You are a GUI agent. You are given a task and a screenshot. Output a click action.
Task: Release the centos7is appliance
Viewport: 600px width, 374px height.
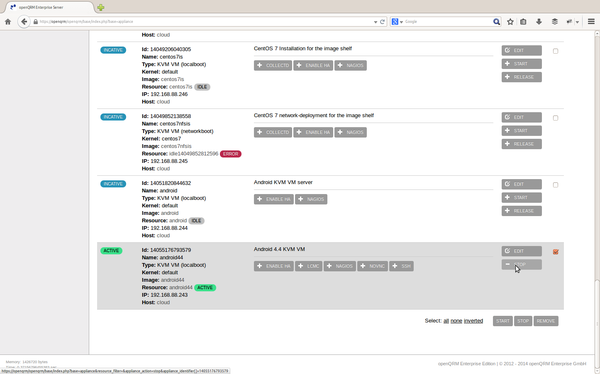coord(522,77)
